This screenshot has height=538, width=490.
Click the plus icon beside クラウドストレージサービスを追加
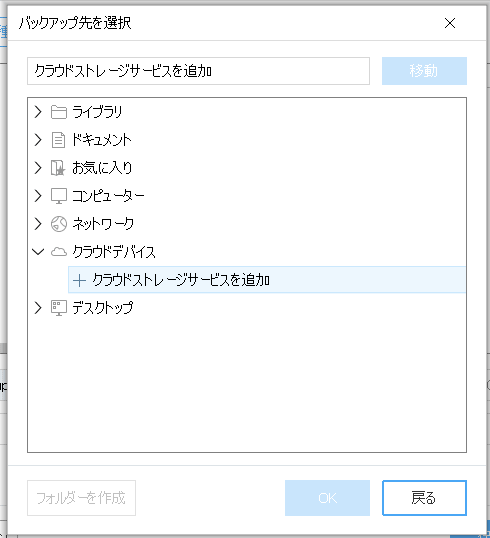[79, 280]
